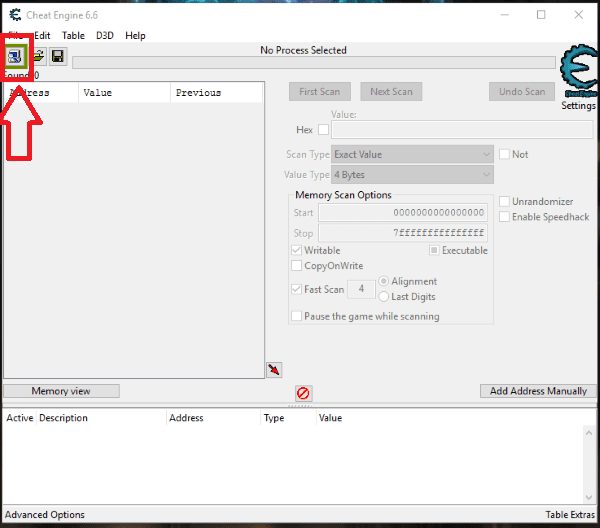Open the D3D menu
Image resolution: width=600 pixels, height=528 pixels.
[x=104, y=36]
